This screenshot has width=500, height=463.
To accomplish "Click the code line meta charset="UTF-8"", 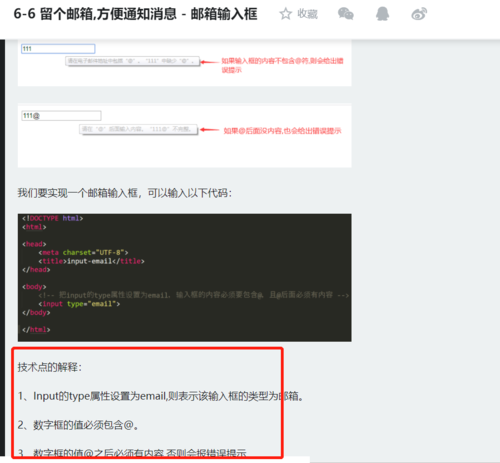I will pos(83,252).
